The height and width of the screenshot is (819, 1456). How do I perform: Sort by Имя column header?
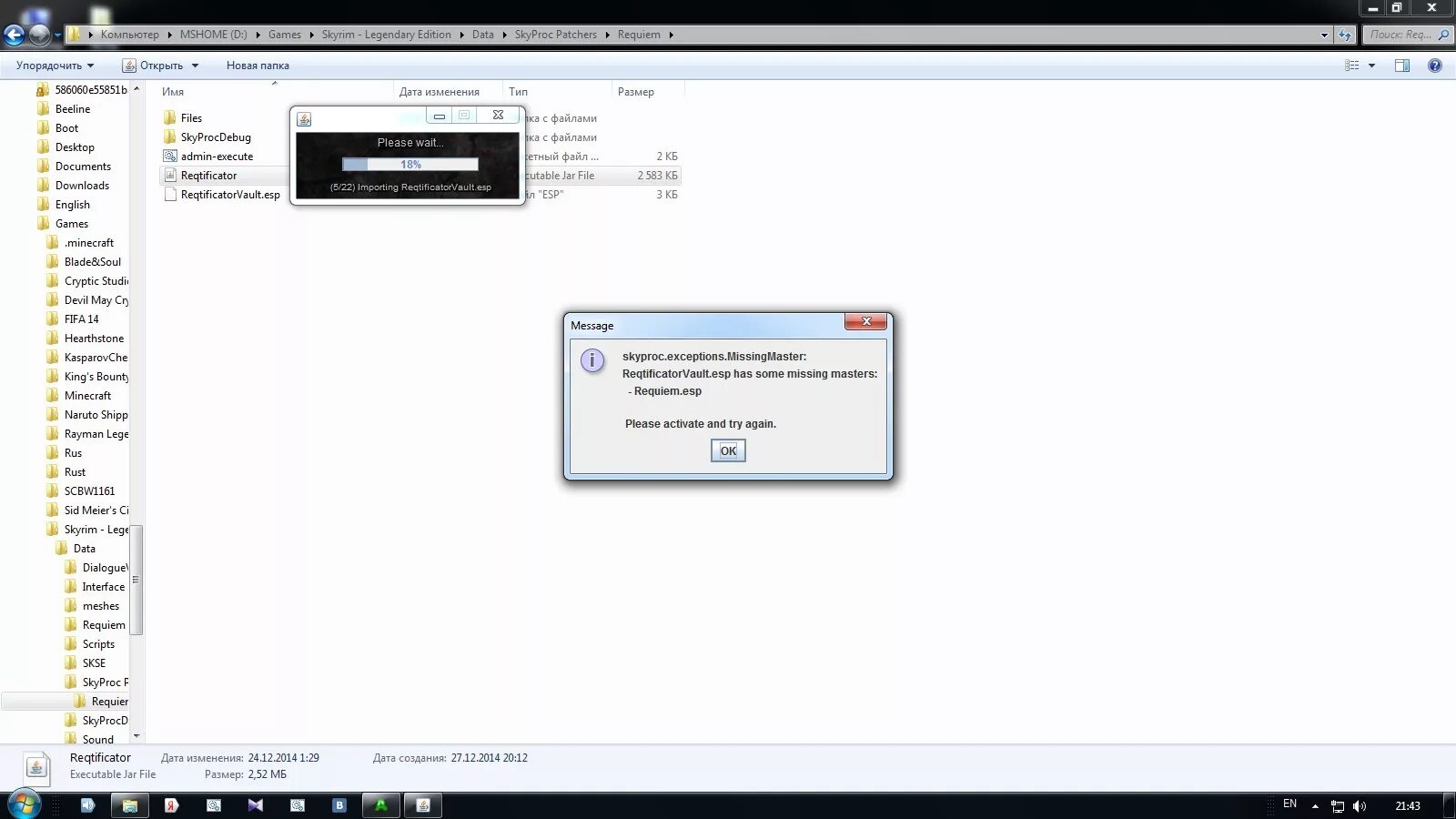pos(173,92)
